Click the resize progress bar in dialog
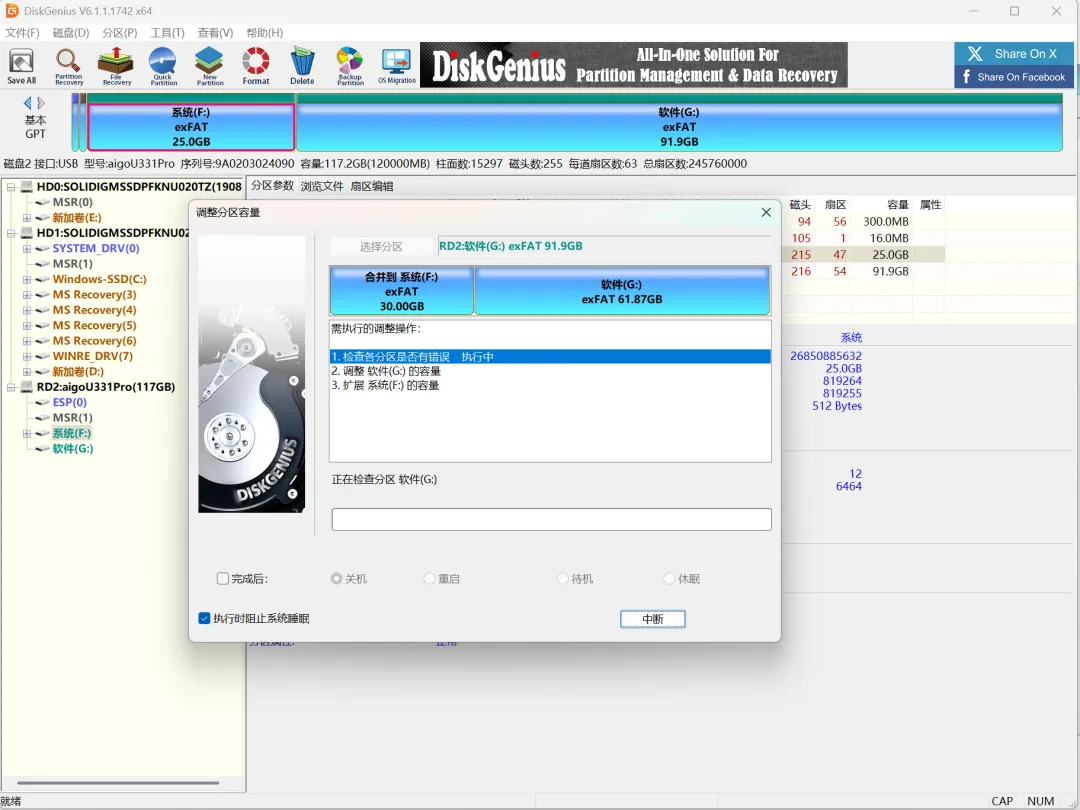 tap(551, 519)
